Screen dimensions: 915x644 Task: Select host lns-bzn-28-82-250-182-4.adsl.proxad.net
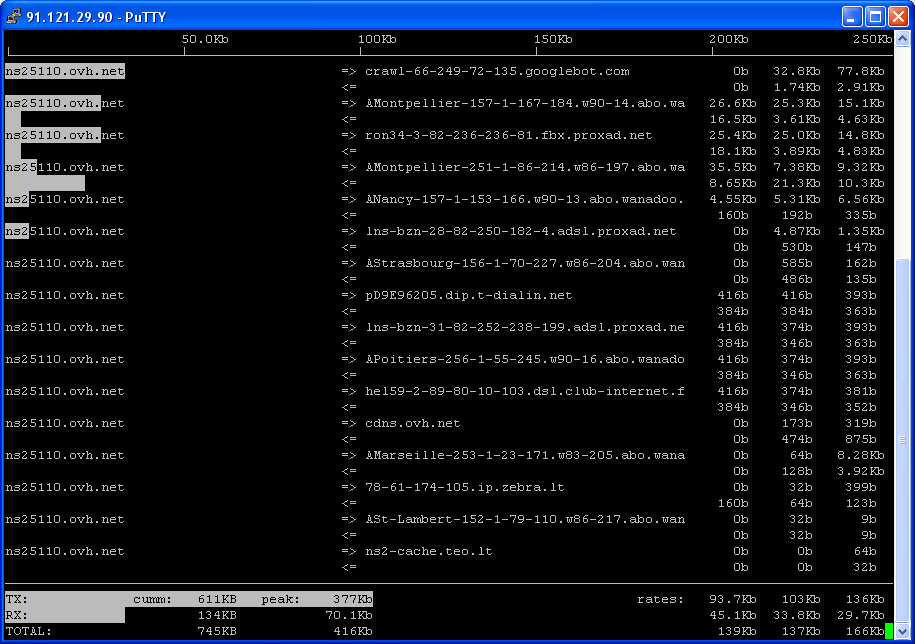click(521, 232)
